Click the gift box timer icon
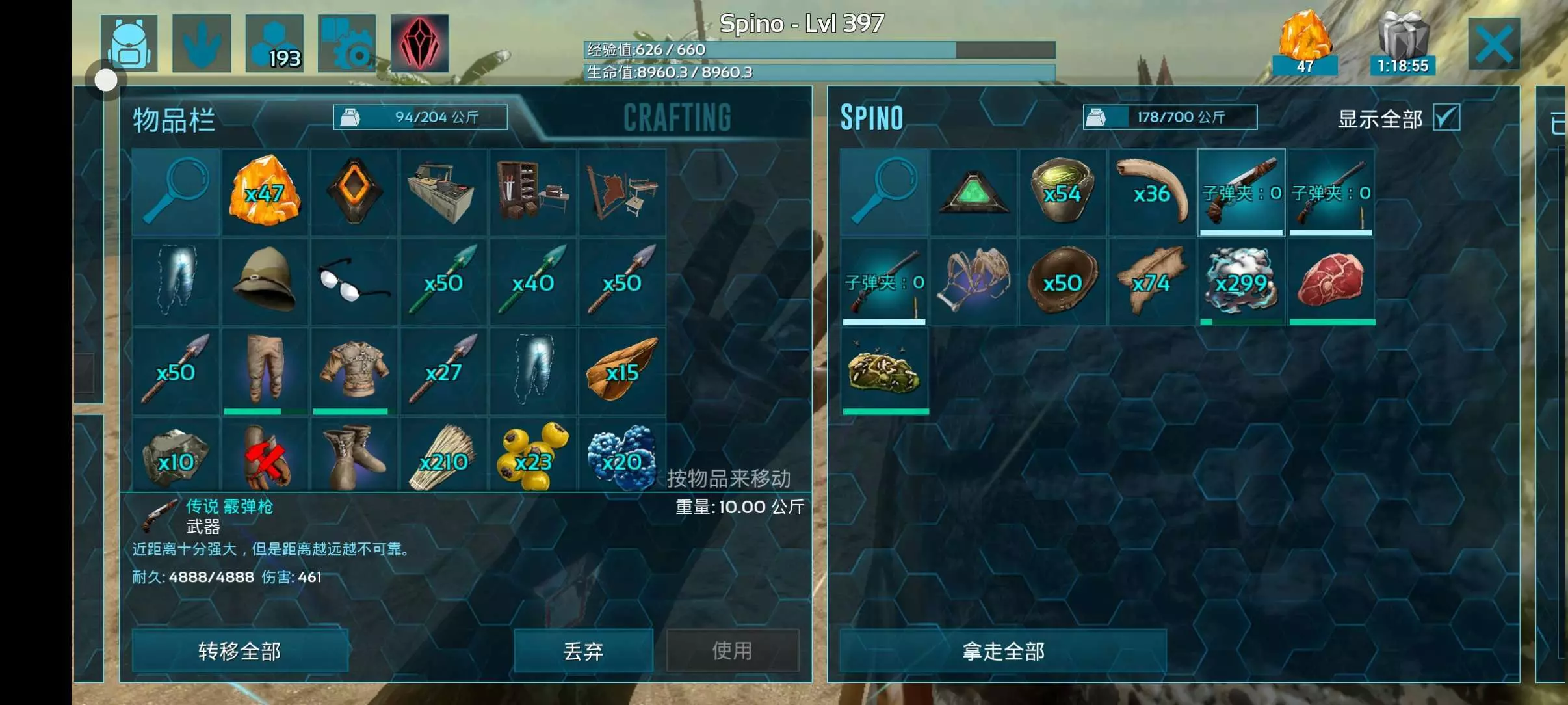1568x705 pixels. click(x=1403, y=43)
